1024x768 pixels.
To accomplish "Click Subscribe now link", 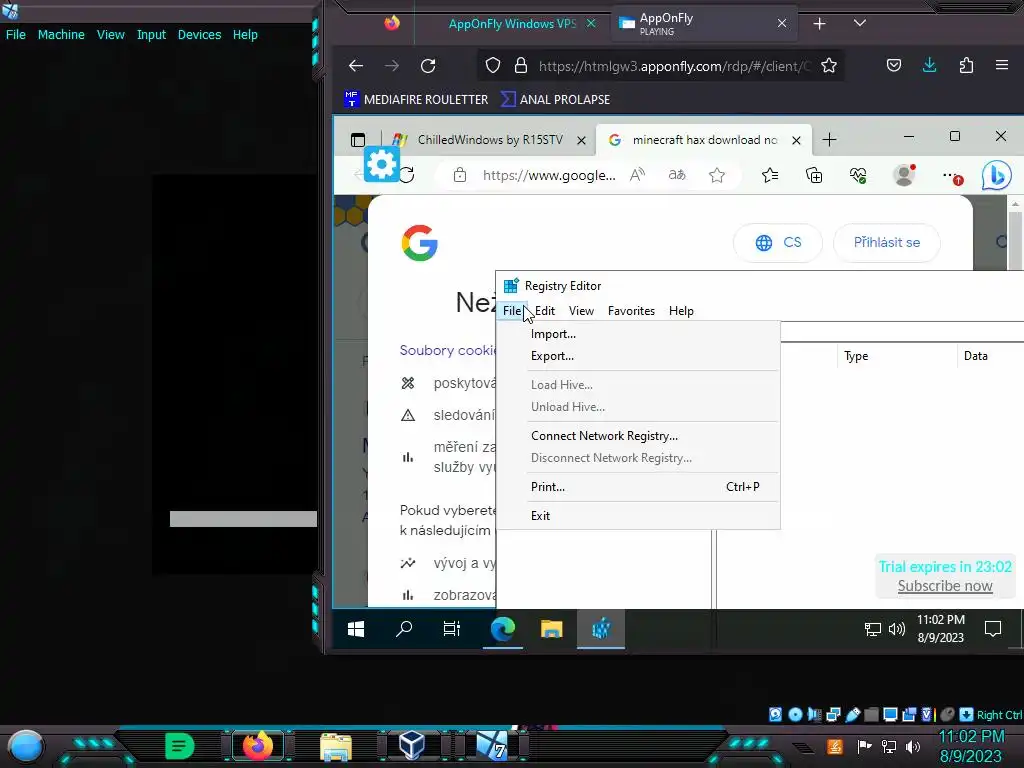I will [945, 586].
